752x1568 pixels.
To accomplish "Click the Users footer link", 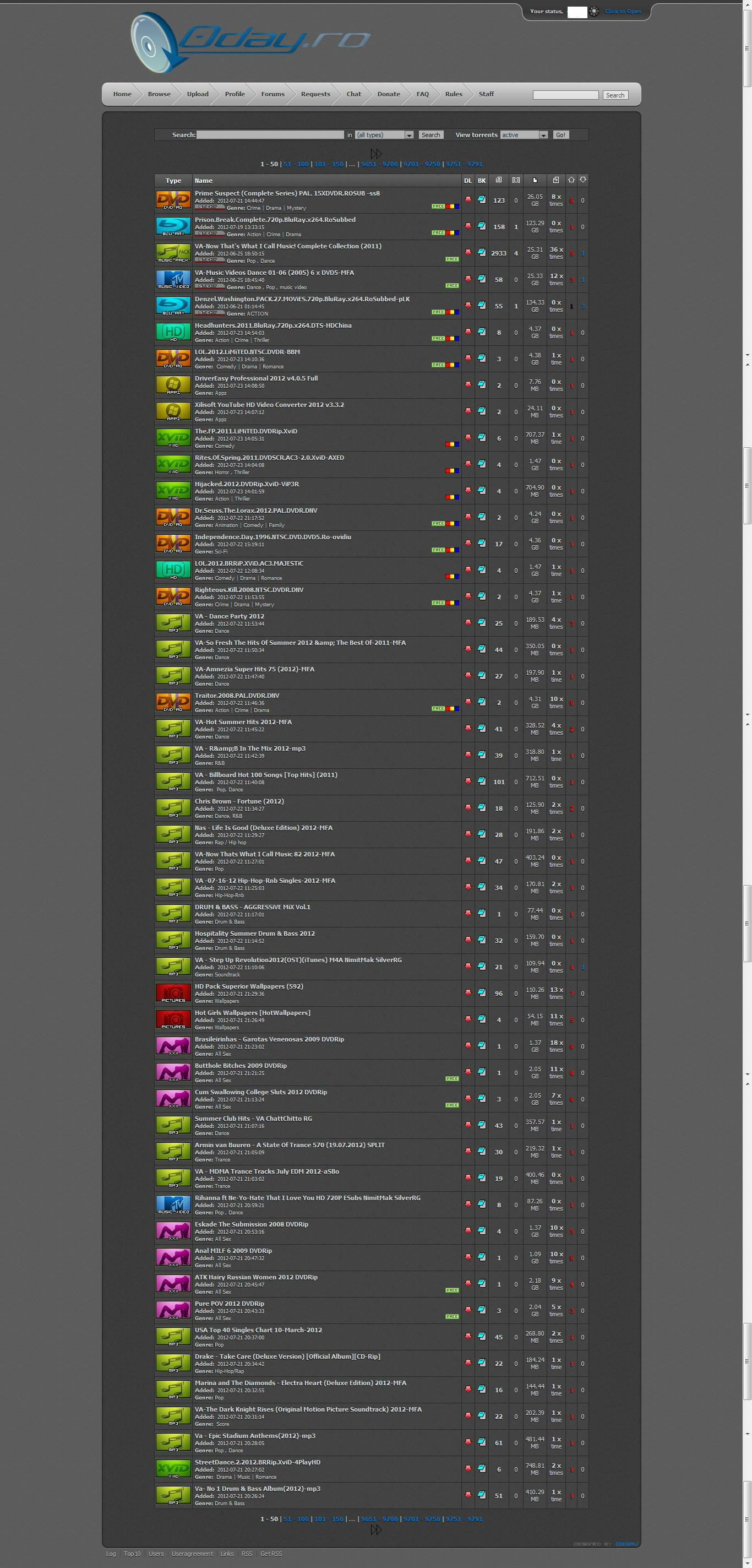I will pos(156,1553).
